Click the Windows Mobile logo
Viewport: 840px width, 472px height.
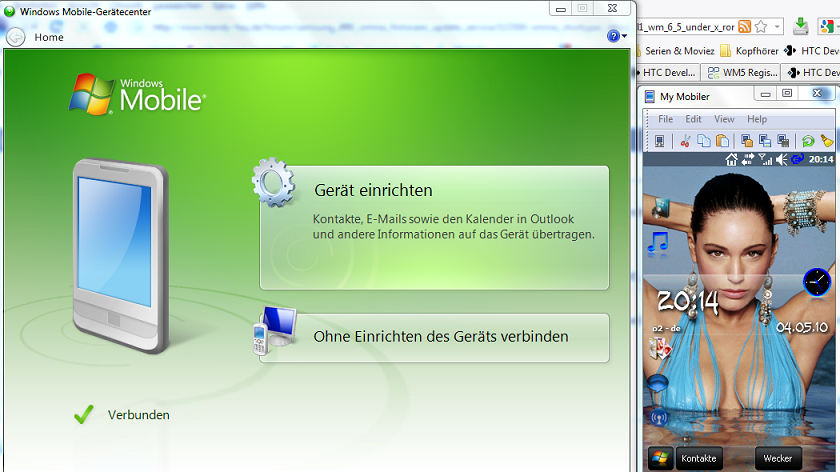137,94
